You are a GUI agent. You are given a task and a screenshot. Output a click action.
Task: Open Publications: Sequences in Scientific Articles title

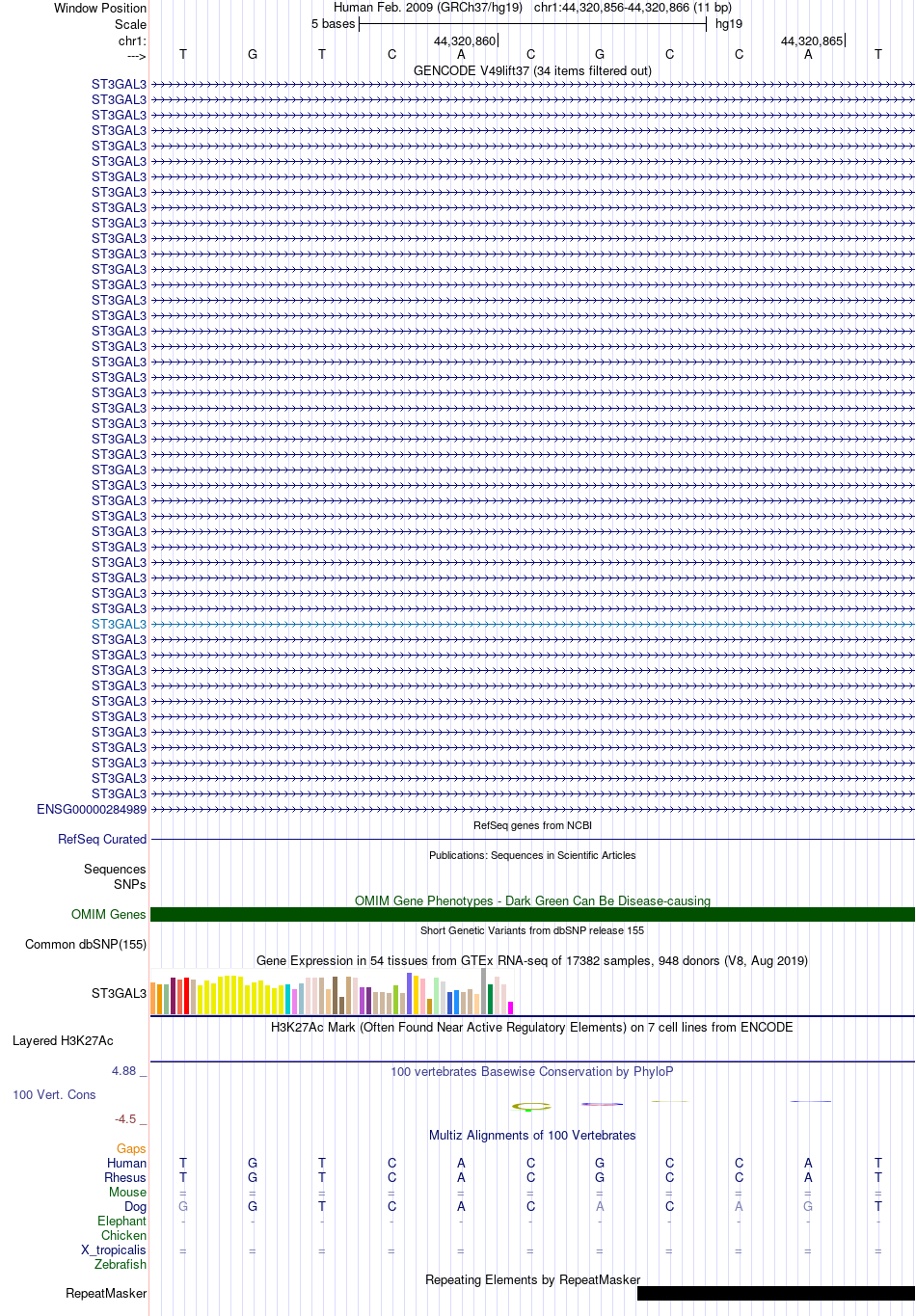pos(532,855)
